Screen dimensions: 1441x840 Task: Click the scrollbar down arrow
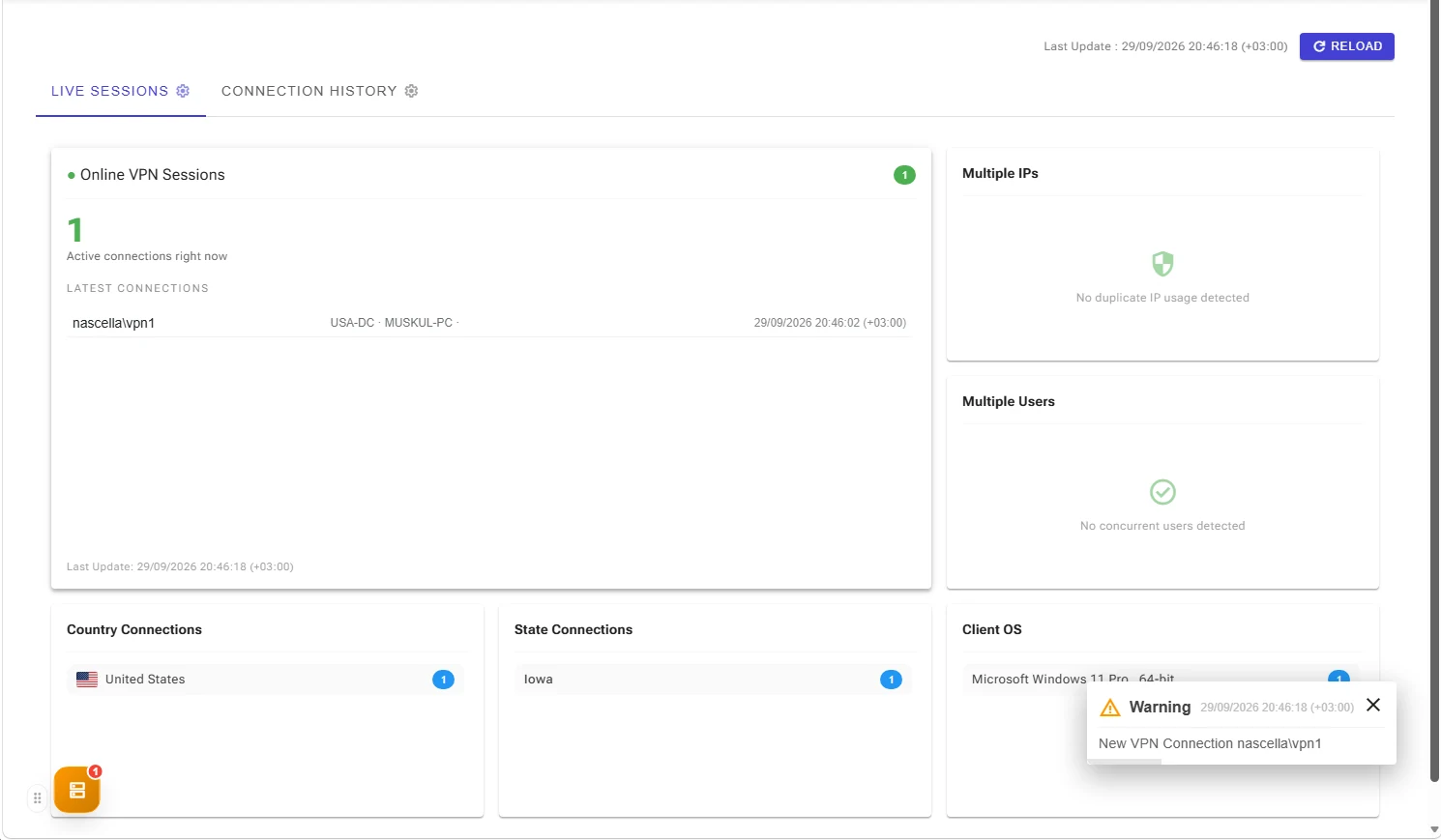coord(1434,830)
